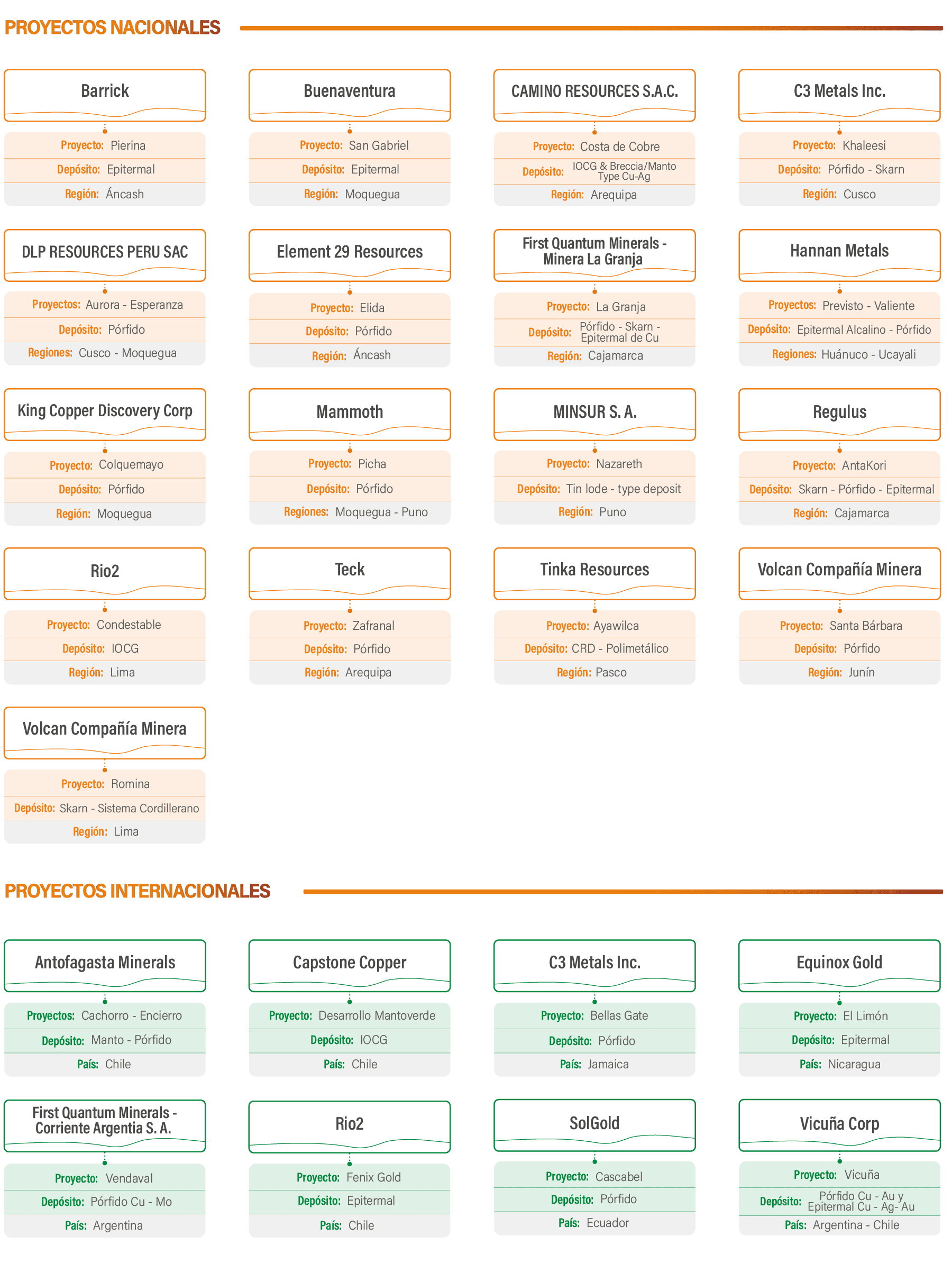Viewport: 952px width, 1264px height.
Task: Click the Costa de Cobre project name
Action: (620, 146)
